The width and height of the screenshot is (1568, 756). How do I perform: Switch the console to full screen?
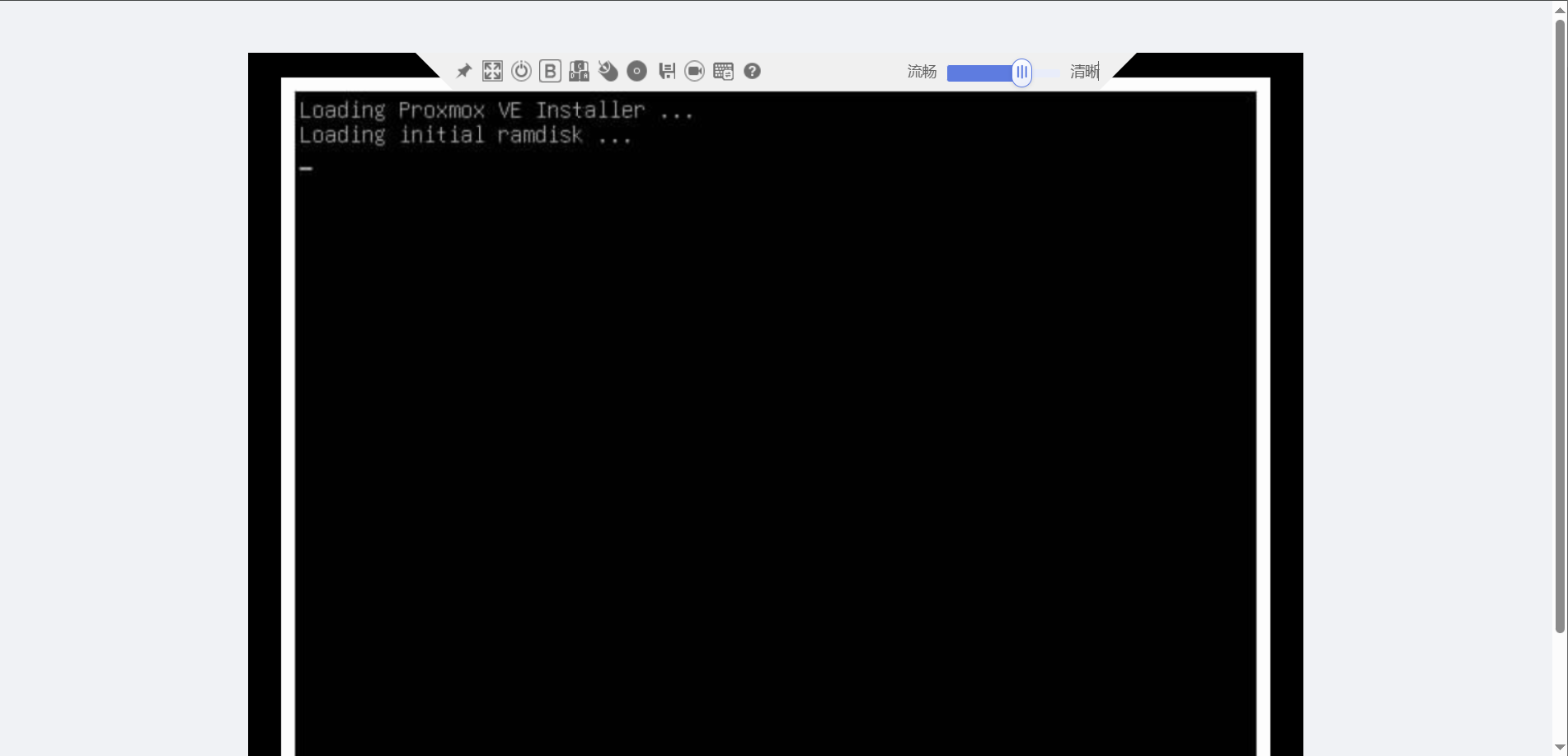tap(492, 72)
